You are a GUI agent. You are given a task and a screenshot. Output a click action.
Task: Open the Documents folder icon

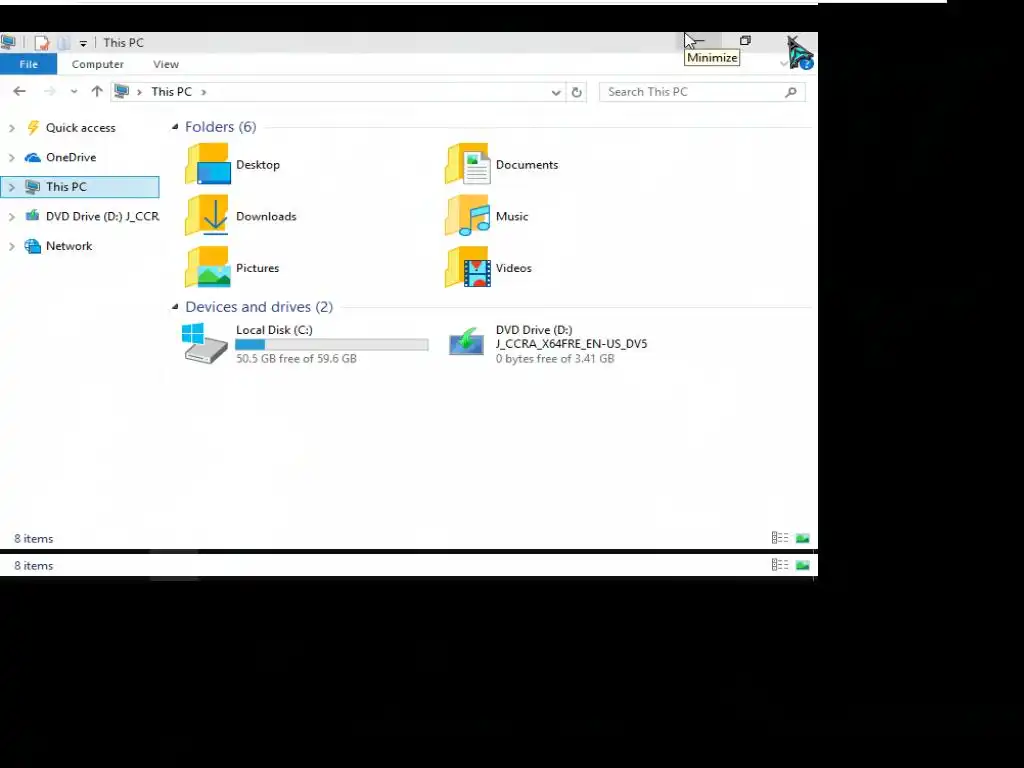coord(468,165)
